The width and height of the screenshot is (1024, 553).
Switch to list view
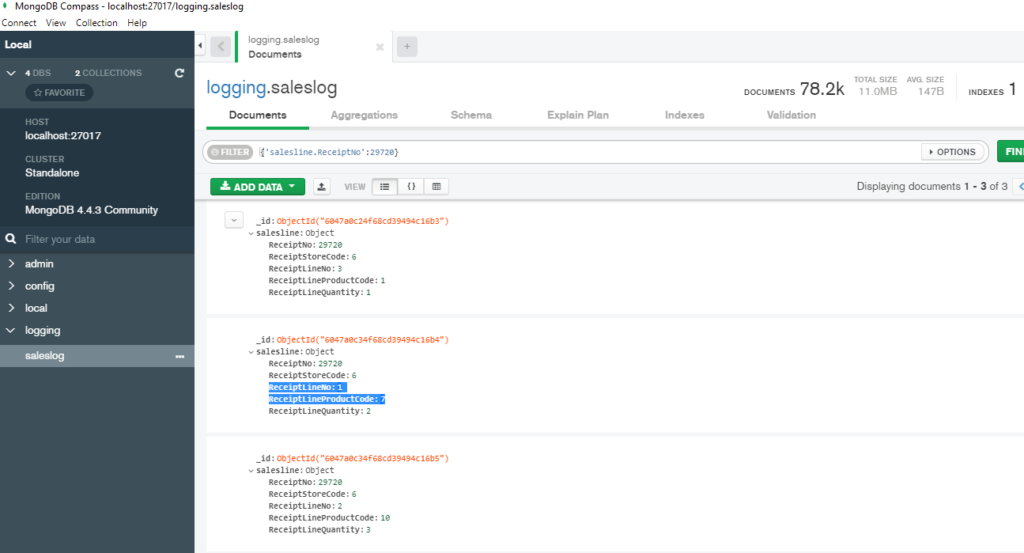coord(385,187)
